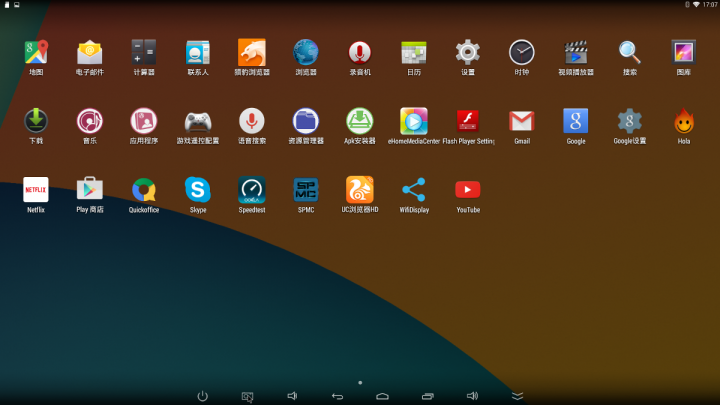Launch the Music app (音乐)
The width and height of the screenshot is (720, 405).
coord(90,121)
